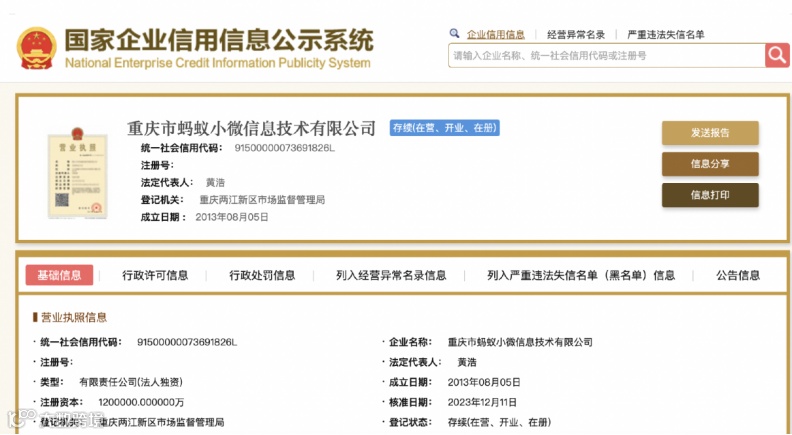Open the 列入严重违法失信名单（黑名单）信息 tab
This screenshot has height=435, width=792.
click(x=581, y=275)
